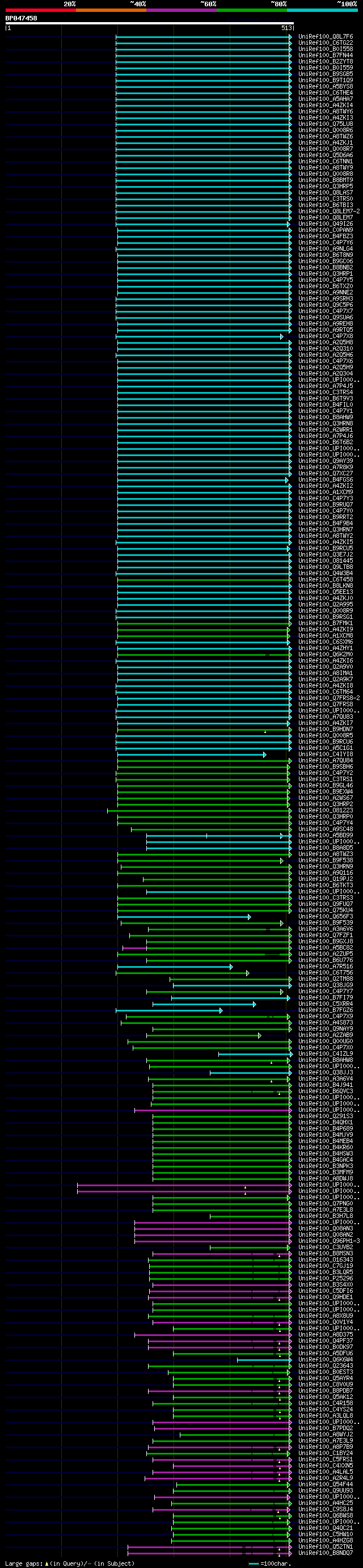Open UniRef100_Q7FZF1 entry
The image size is (363, 1568).
tap(325, 935)
